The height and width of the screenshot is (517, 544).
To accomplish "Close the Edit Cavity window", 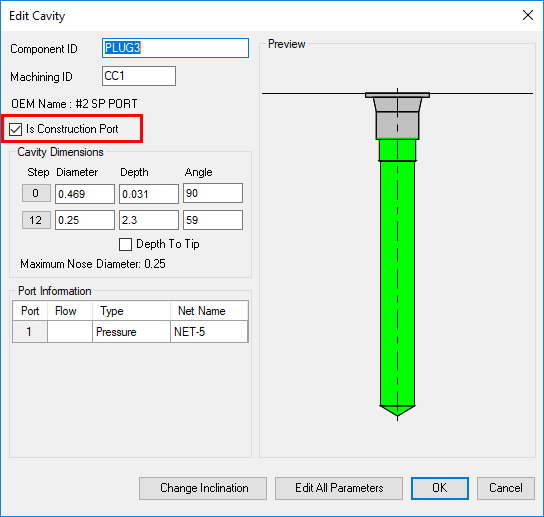I will coord(528,15).
